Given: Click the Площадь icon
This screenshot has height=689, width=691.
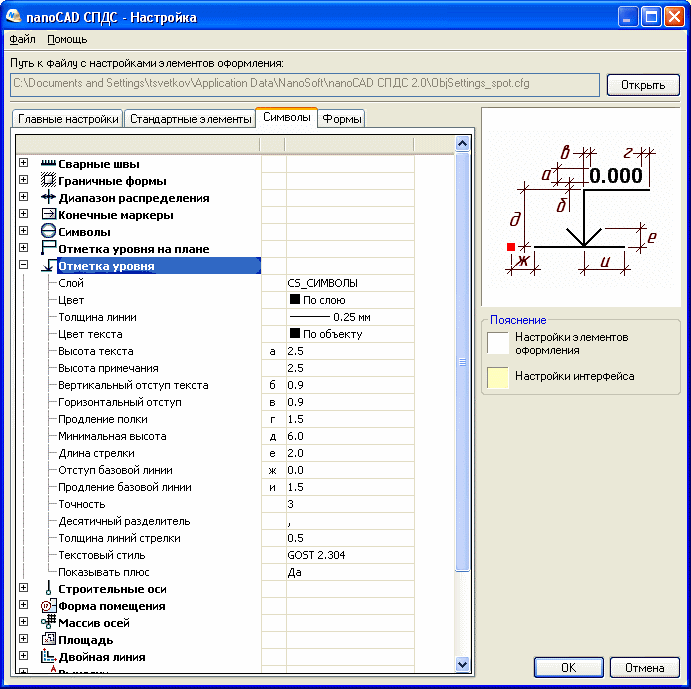Looking at the screenshot, I should pyautogui.click(x=48, y=639).
